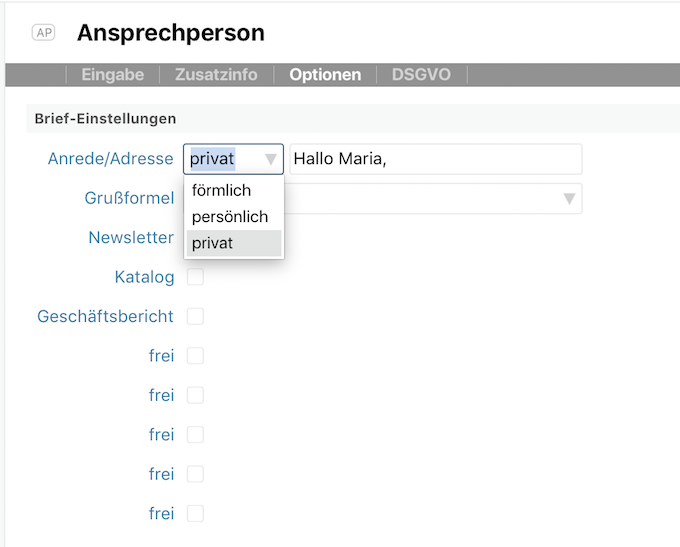Enable the Katalog checkbox
680x547 pixels.
tap(195, 277)
